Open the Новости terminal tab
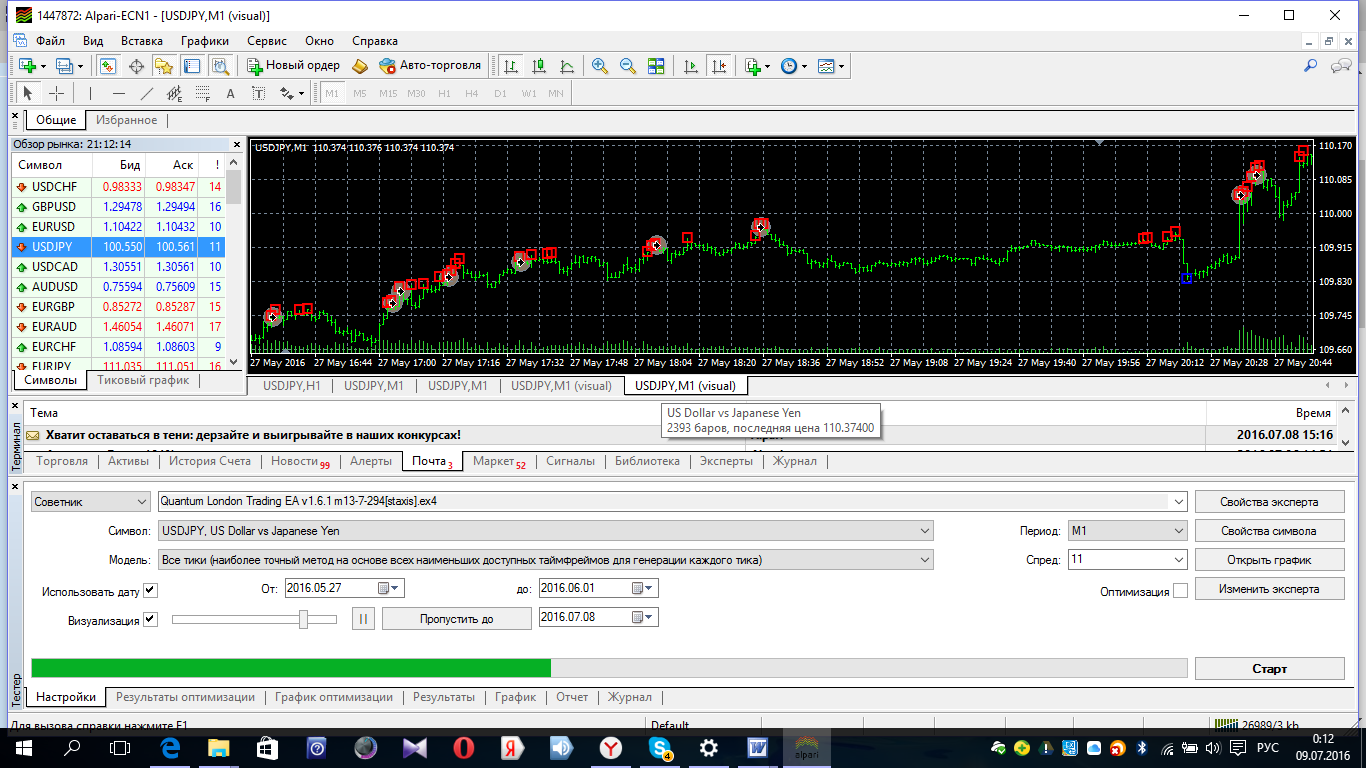1366x768 pixels. click(x=300, y=461)
